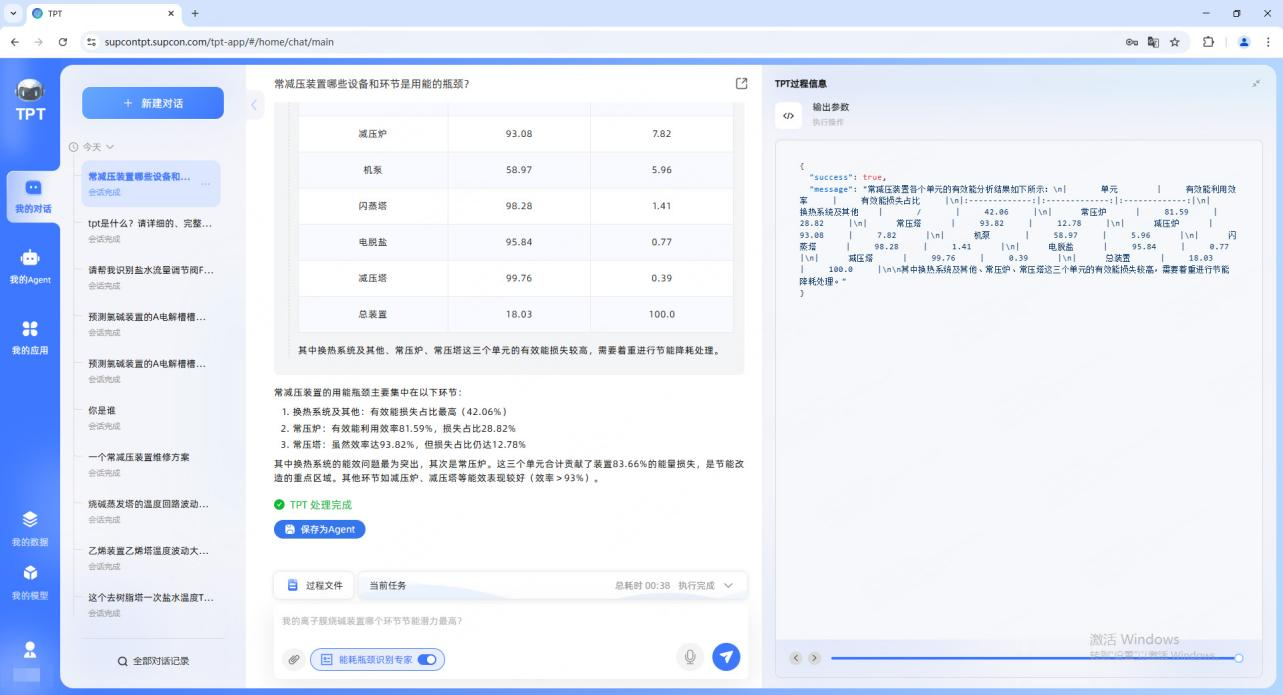Screen dimensions: 1283x695
Task: Go to next process step arrow
Action: coord(814,658)
